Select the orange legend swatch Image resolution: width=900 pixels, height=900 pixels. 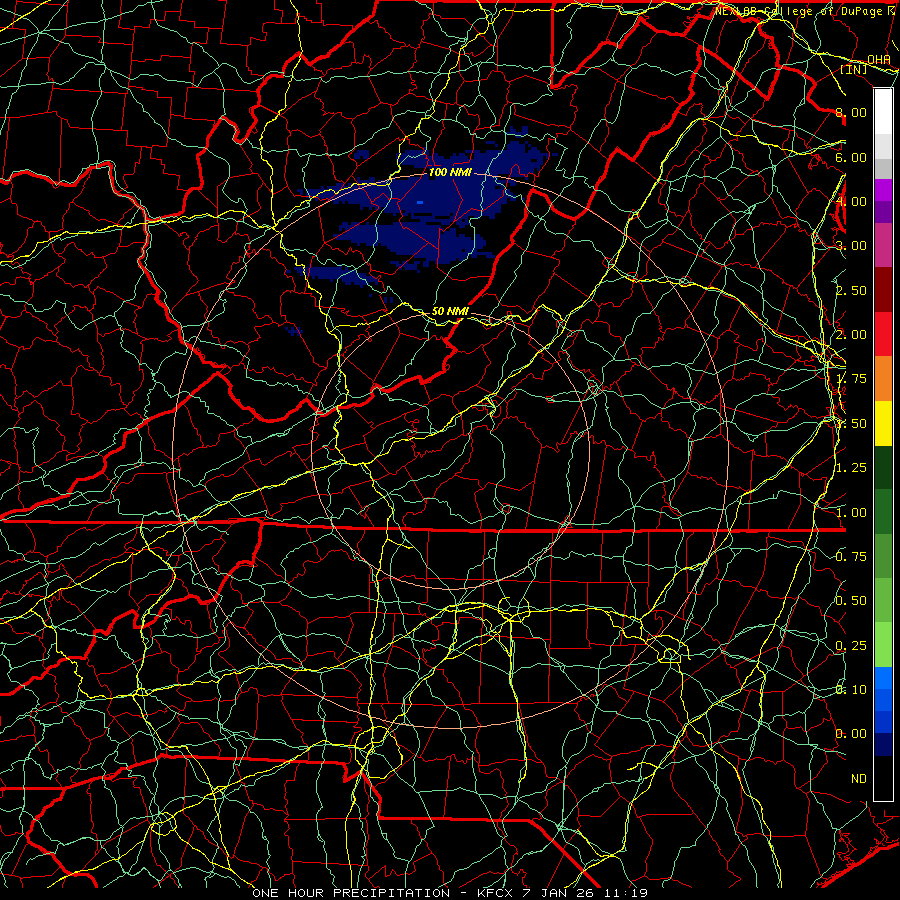coord(883,379)
